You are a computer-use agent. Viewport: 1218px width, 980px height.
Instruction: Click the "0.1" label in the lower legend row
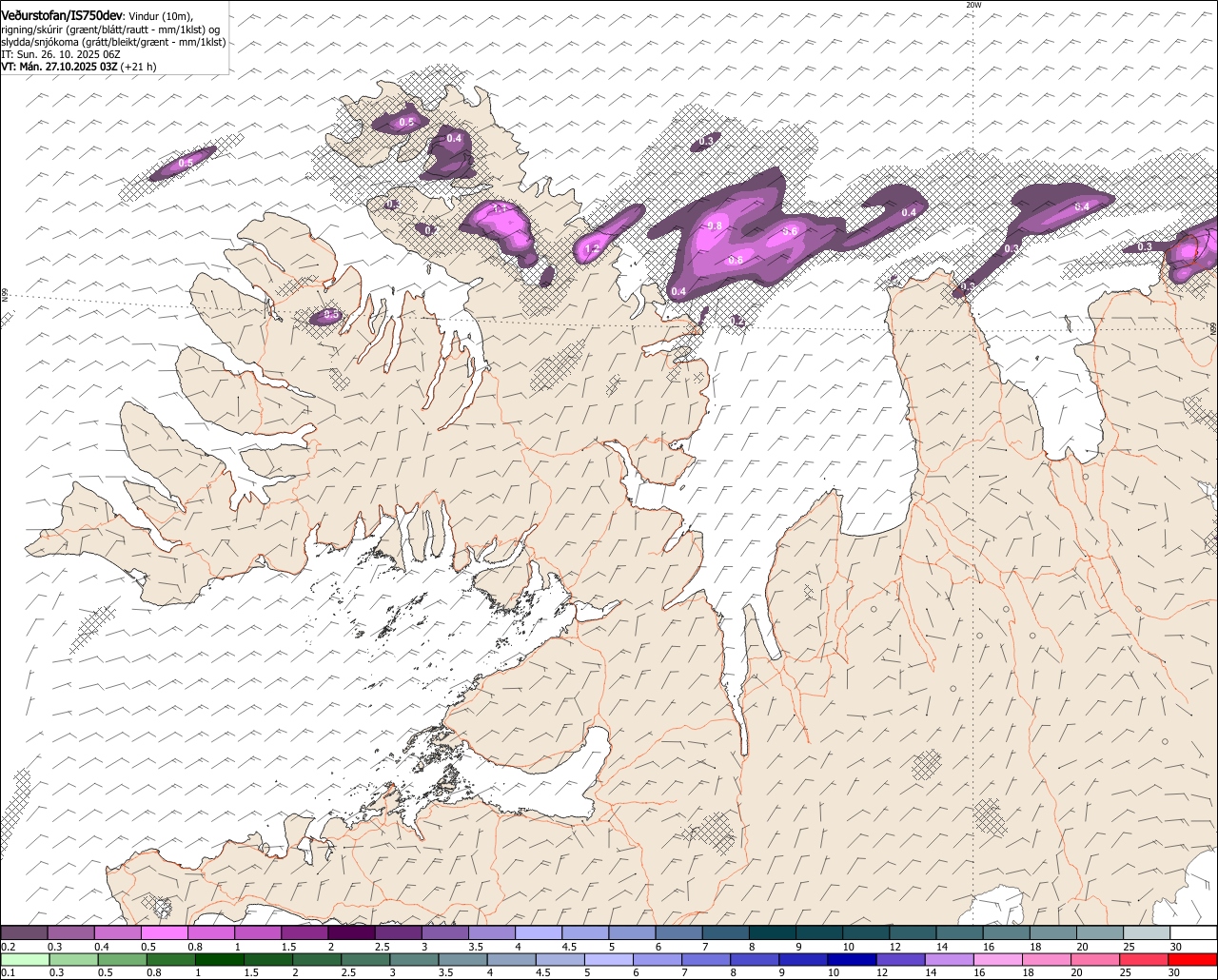pyautogui.click(x=7, y=972)
